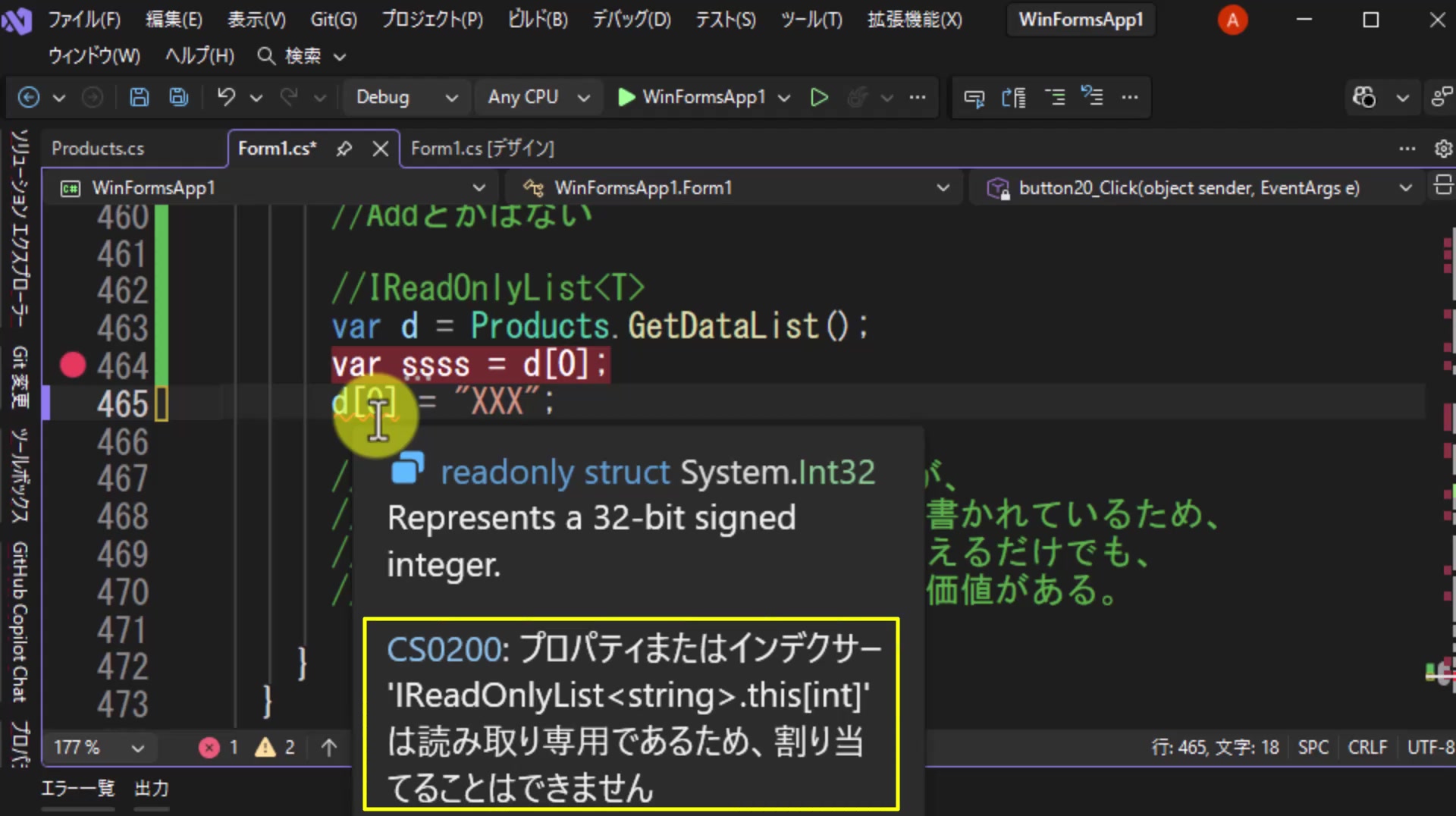The width and height of the screenshot is (1456, 816).
Task: Click the red error count icon
Action: 209,748
